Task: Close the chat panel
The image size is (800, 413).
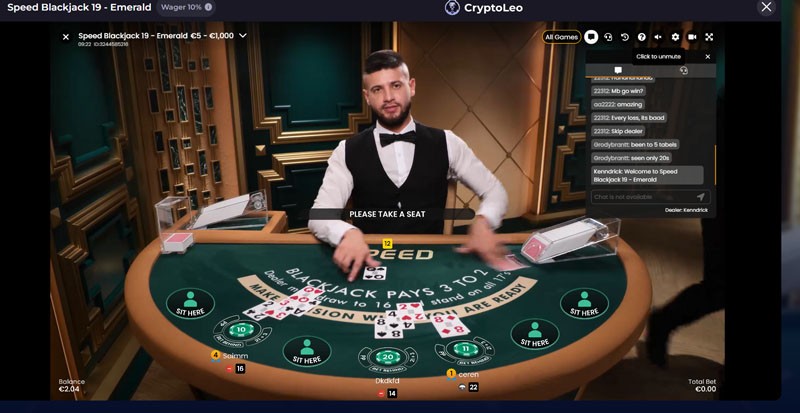Action: tap(708, 57)
